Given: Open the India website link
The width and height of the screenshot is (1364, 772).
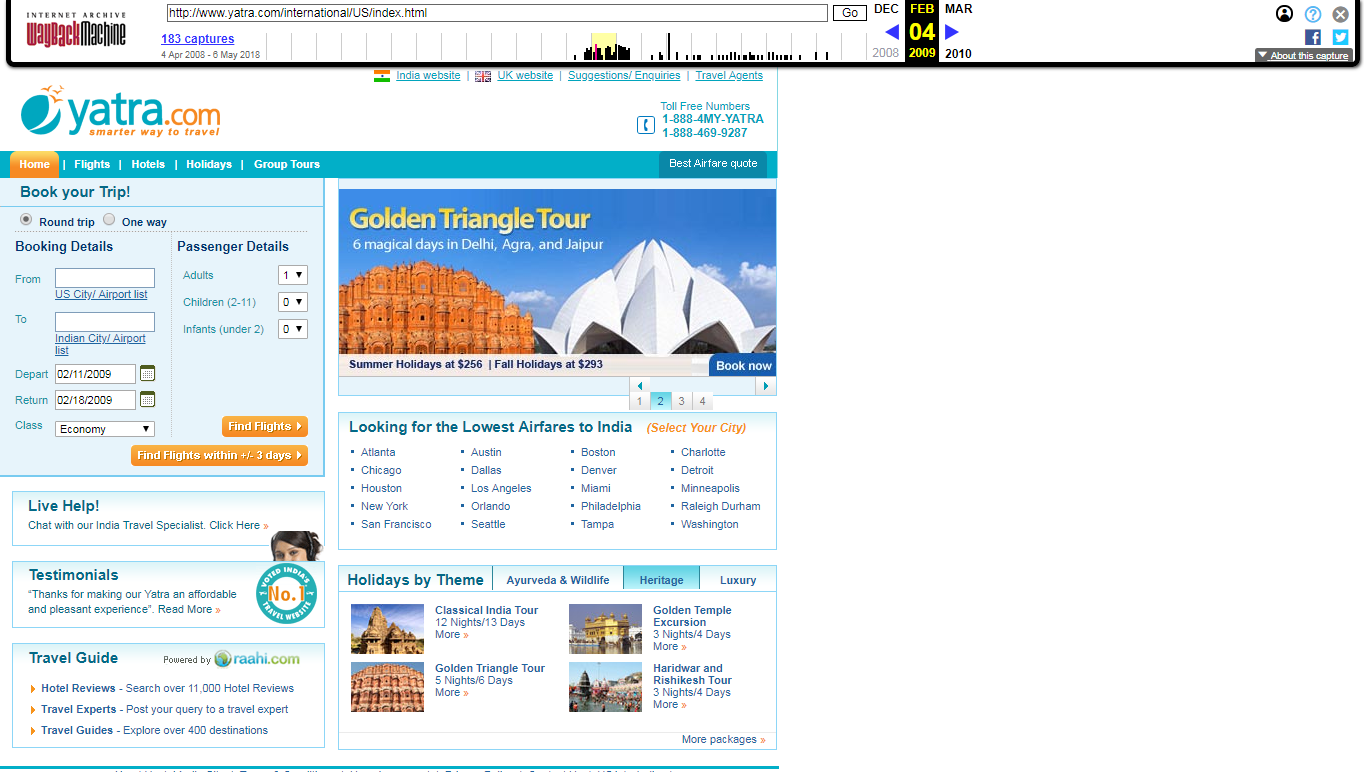Looking at the screenshot, I should point(428,76).
